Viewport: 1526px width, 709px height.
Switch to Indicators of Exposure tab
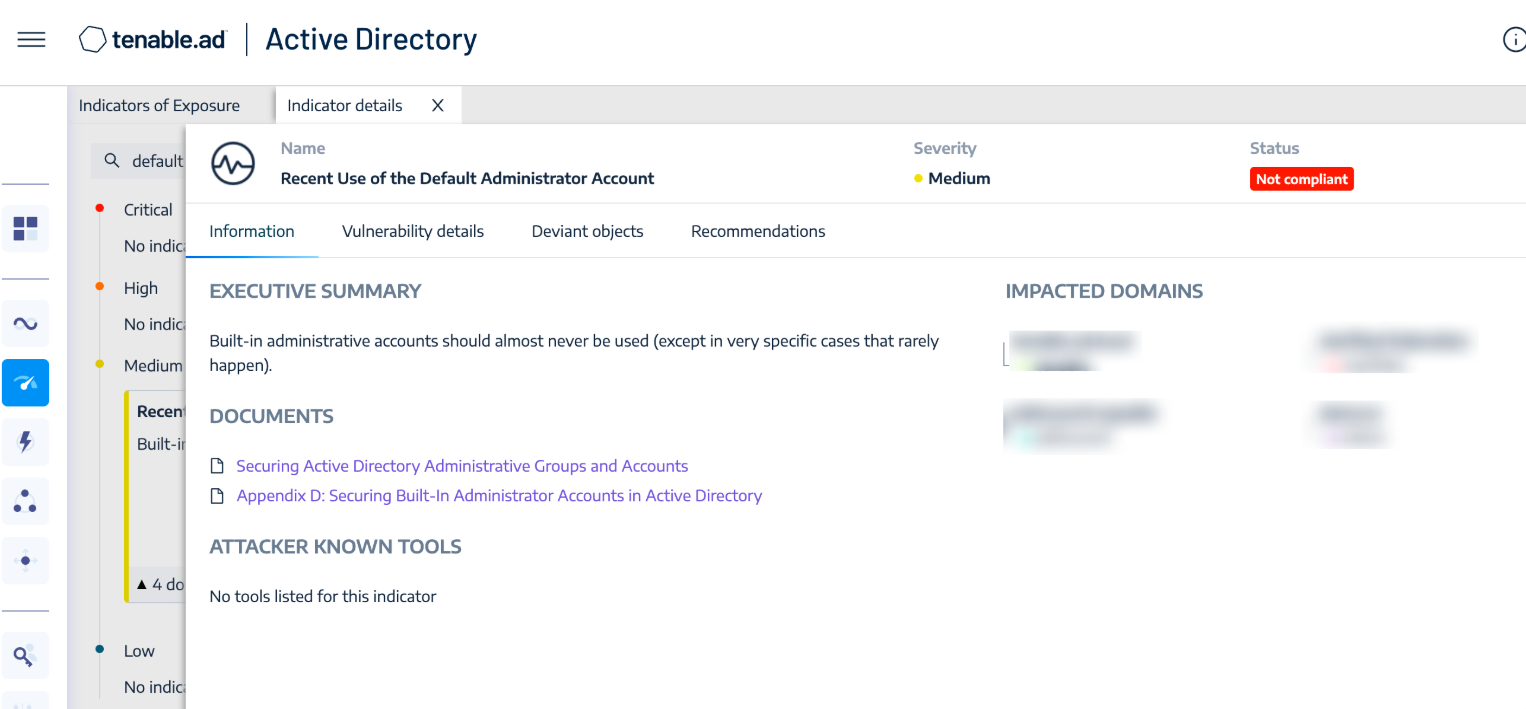point(159,105)
